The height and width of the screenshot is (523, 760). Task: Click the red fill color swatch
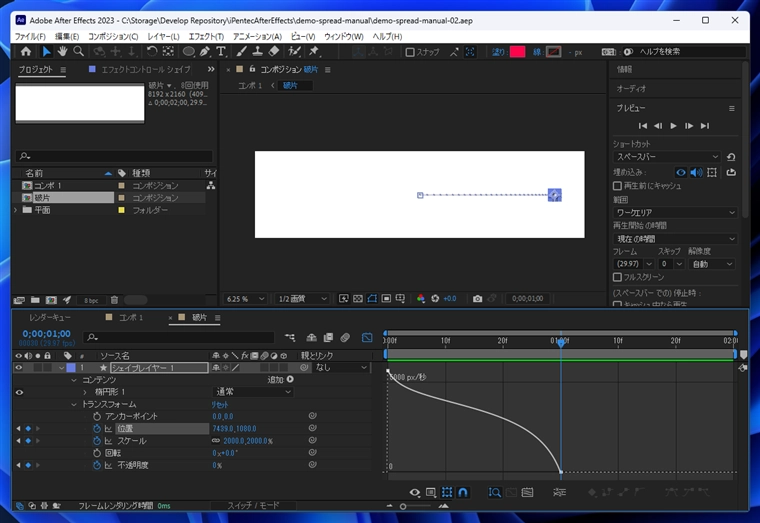point(517,52)
